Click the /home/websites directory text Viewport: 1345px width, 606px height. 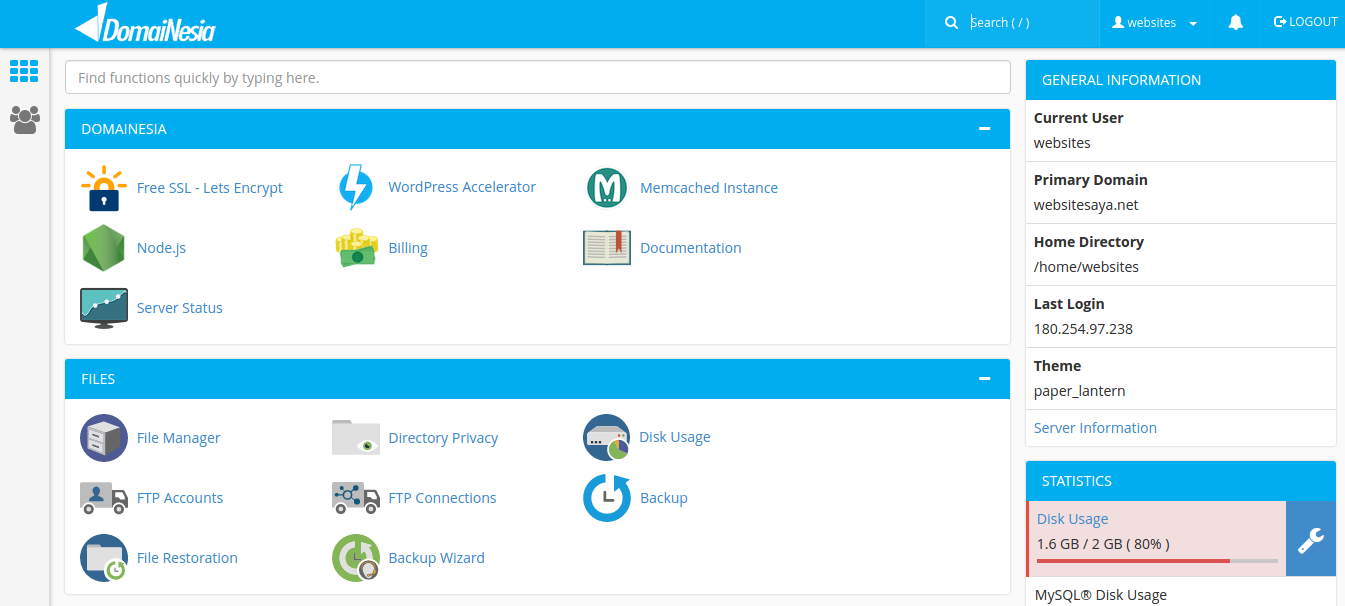[x=1086, y=267]
